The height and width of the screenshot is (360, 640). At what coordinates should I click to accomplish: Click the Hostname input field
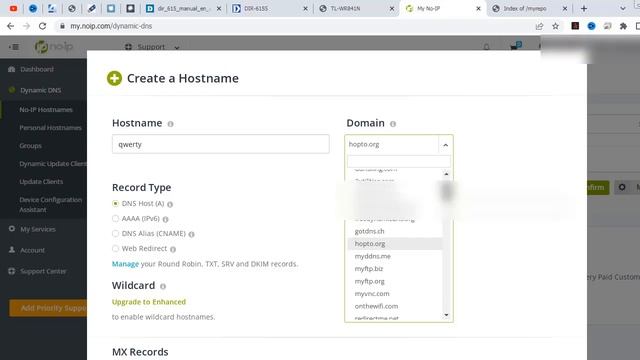coord(220,144)
